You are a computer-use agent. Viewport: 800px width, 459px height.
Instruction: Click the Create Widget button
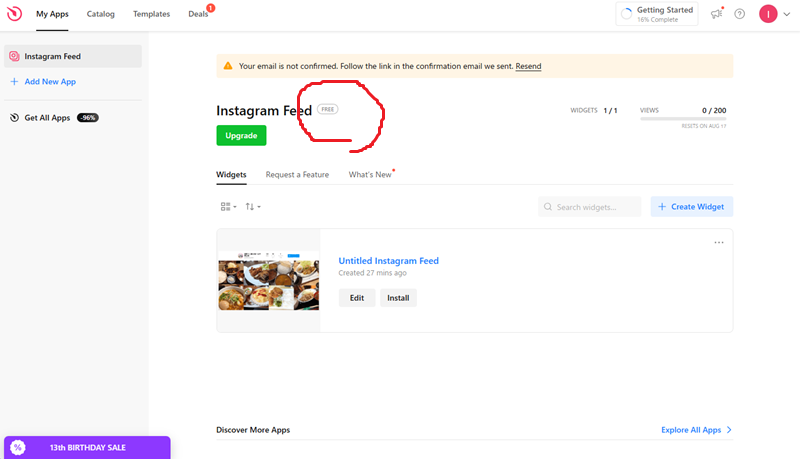point(691,207)
